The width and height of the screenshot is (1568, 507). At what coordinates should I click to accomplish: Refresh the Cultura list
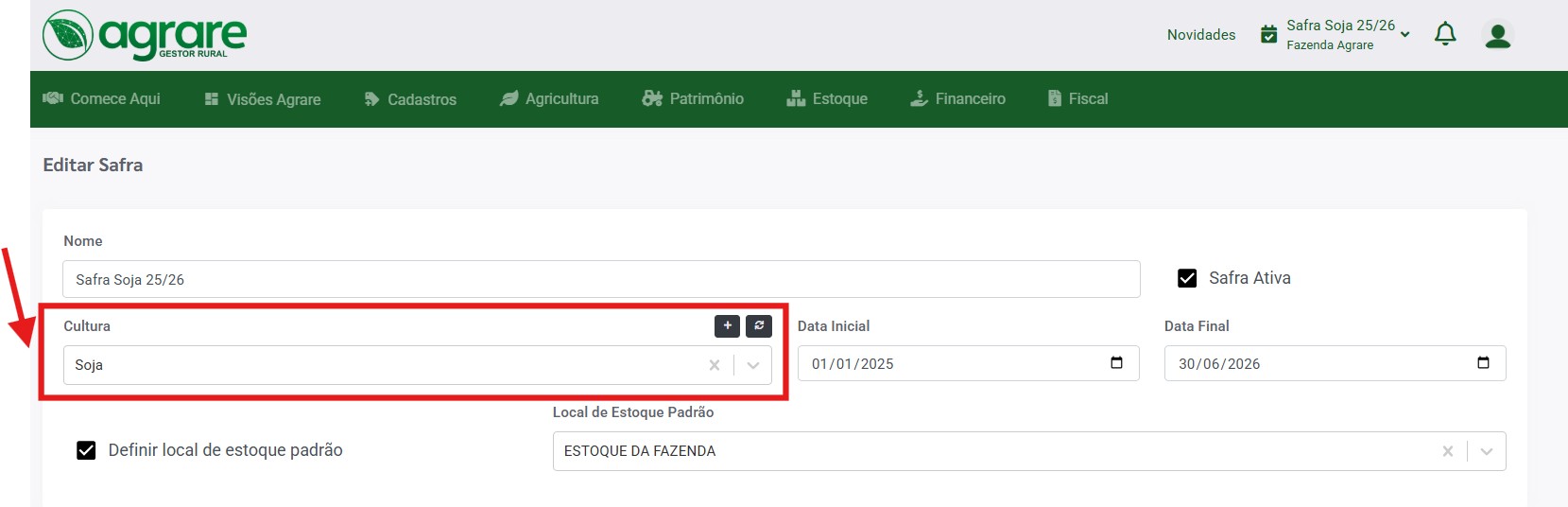[x=759, y=325]
